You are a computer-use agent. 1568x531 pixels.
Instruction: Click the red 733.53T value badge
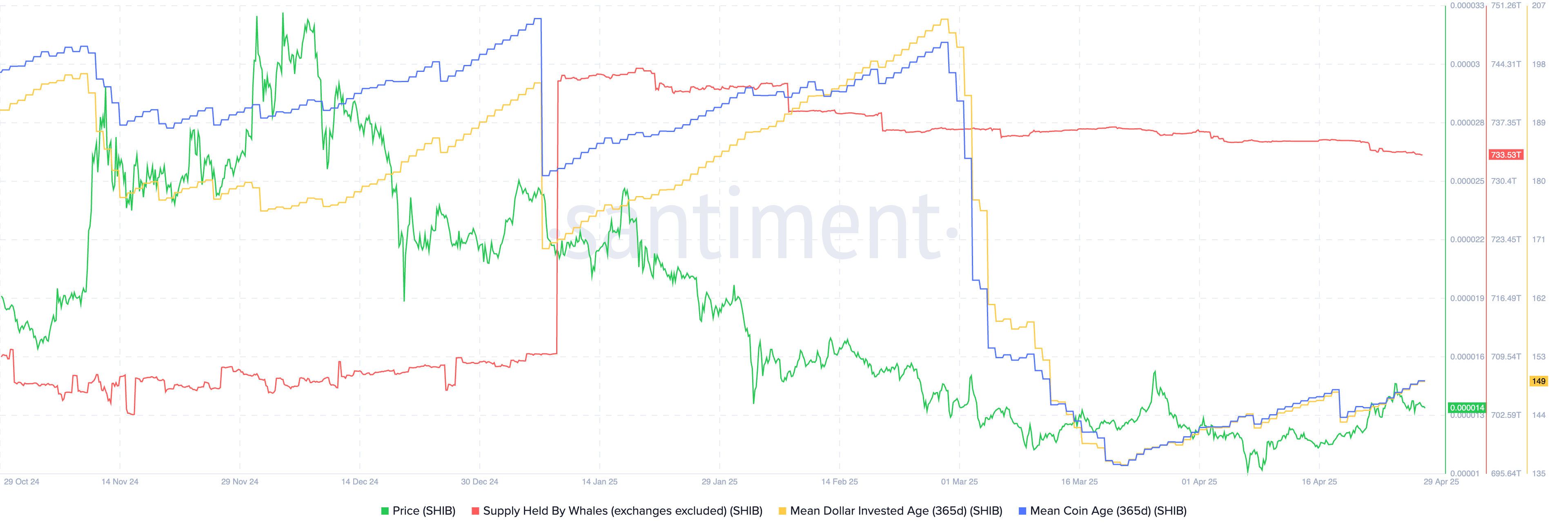(x=1505, y=155)
